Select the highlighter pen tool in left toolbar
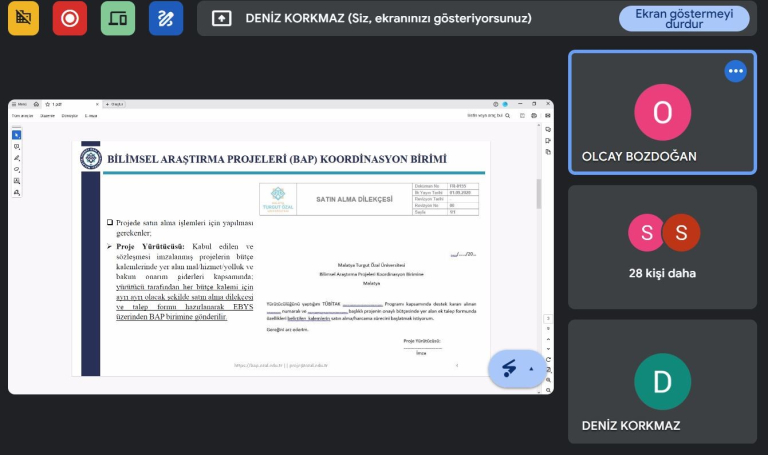 (x=16, y=158)
